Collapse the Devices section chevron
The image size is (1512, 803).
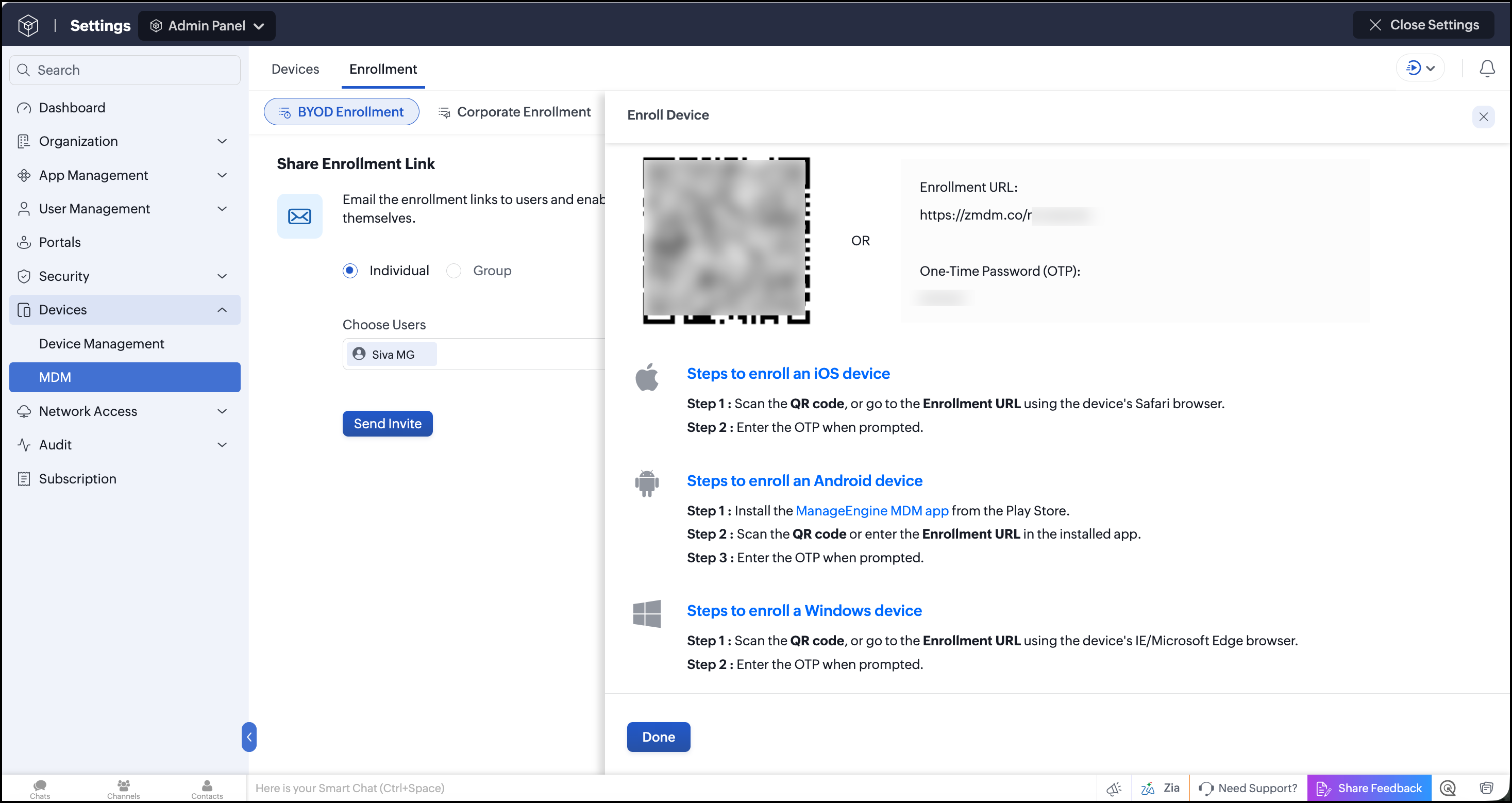click(222, 309)
